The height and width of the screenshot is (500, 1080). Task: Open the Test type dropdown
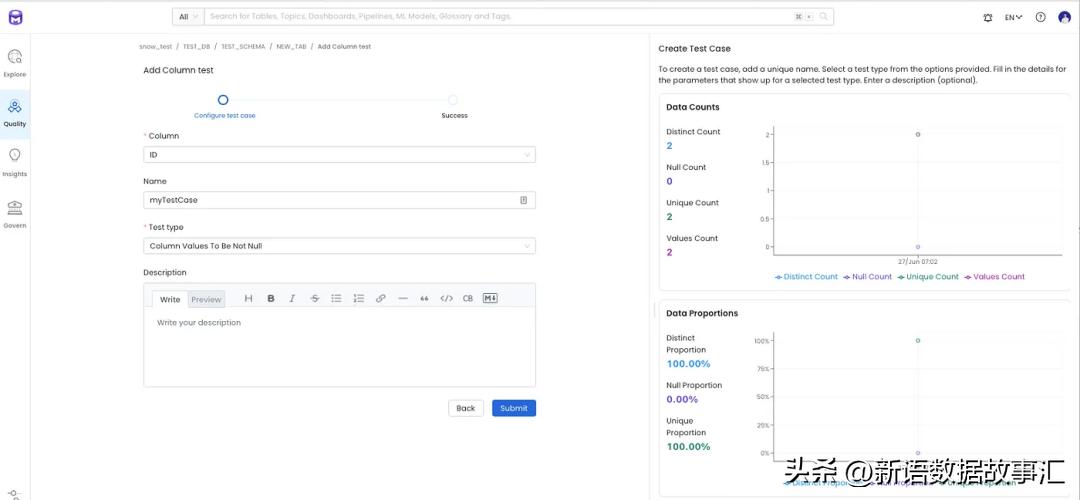(x=339, y=246)
